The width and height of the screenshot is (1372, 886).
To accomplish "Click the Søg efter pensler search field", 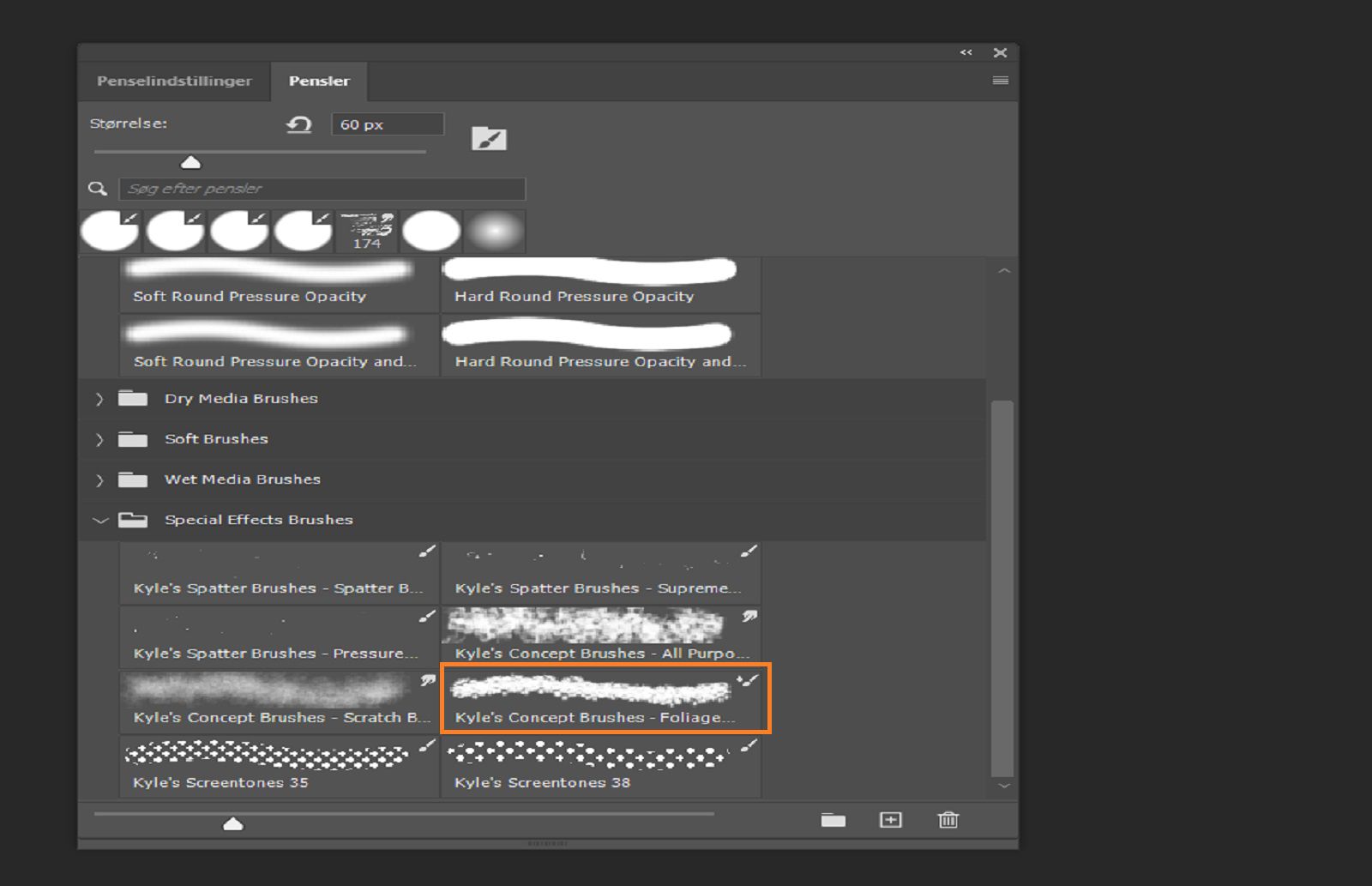I will click(322, 189).
